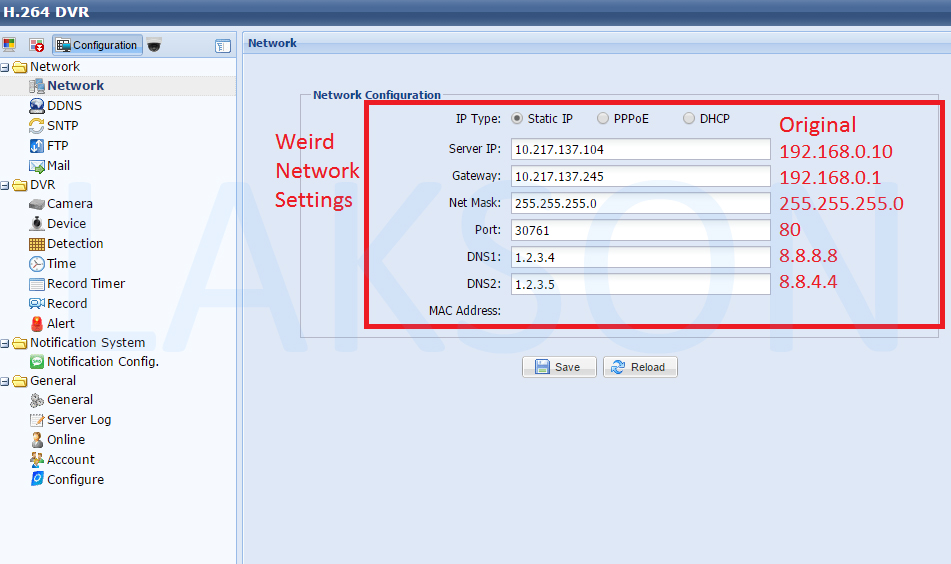
Task: Select the PPPoE radio button
Action: click(x=603, y=118)
